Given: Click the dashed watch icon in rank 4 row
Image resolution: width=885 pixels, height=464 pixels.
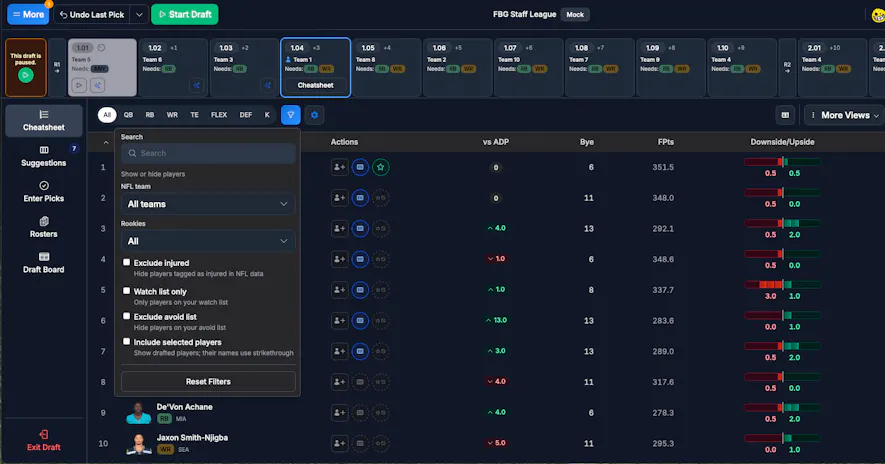Looking at the screenshot, I should pyautogui.click(x=380, y=259).
